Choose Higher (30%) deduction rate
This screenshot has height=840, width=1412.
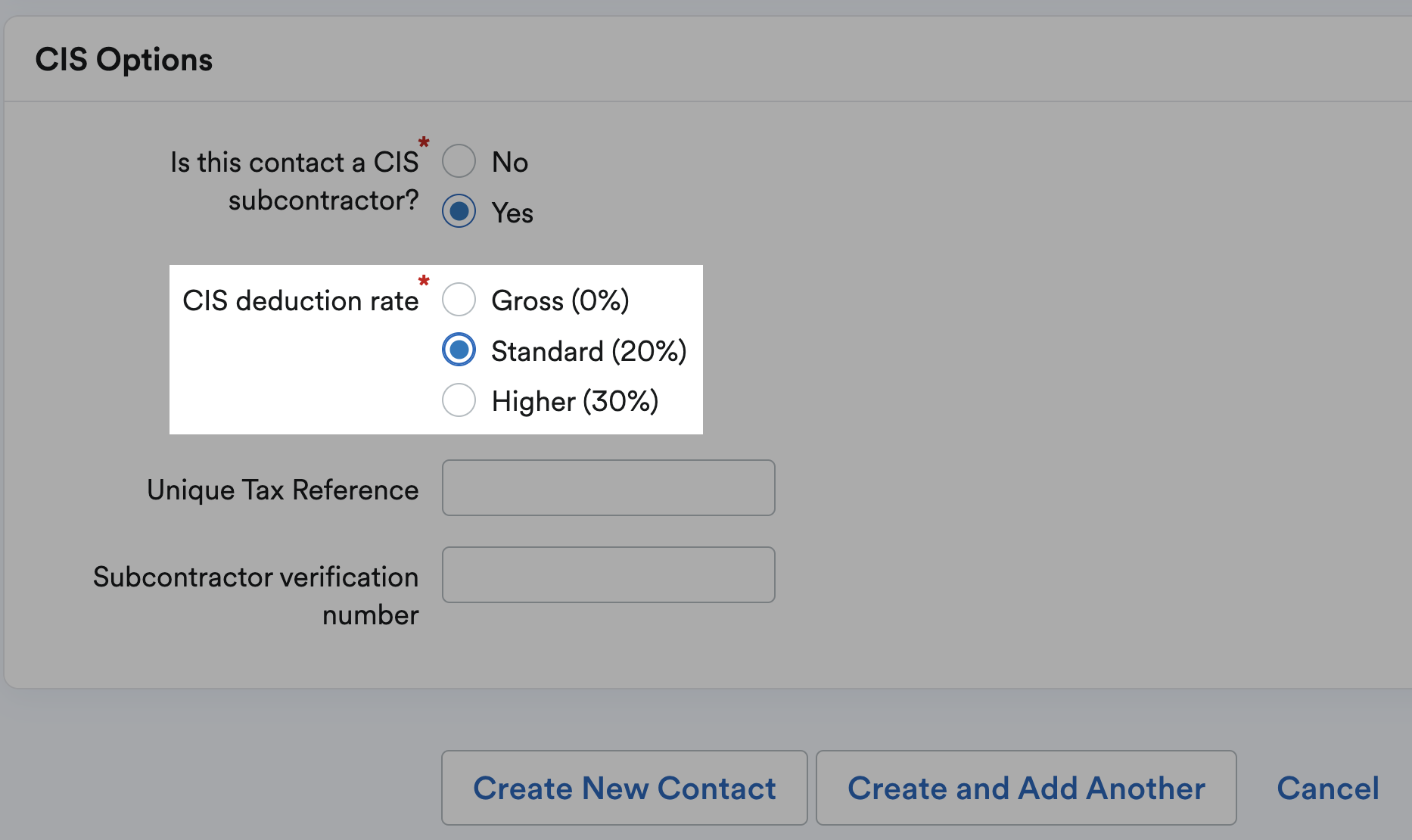click(459, 400)
